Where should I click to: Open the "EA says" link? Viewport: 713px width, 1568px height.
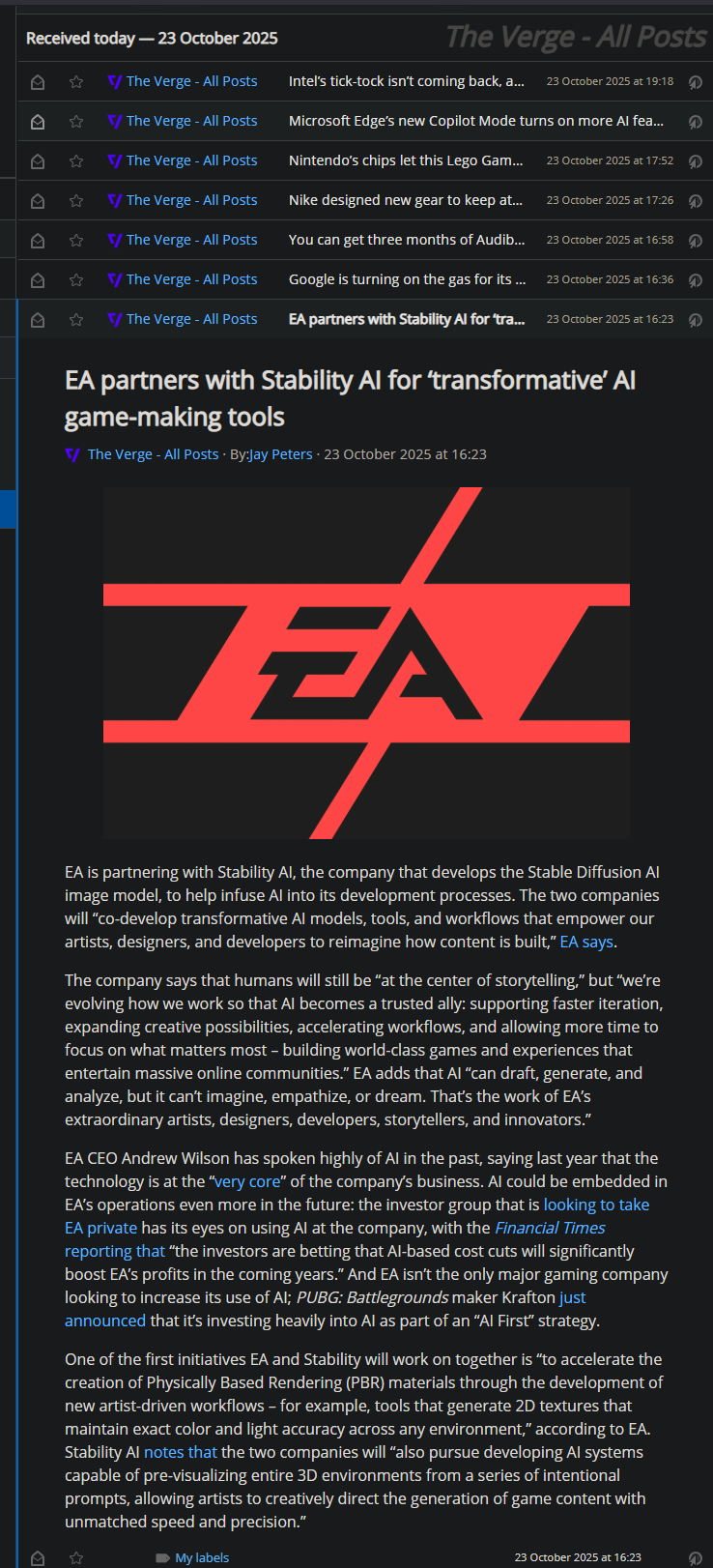click(586, 942)
